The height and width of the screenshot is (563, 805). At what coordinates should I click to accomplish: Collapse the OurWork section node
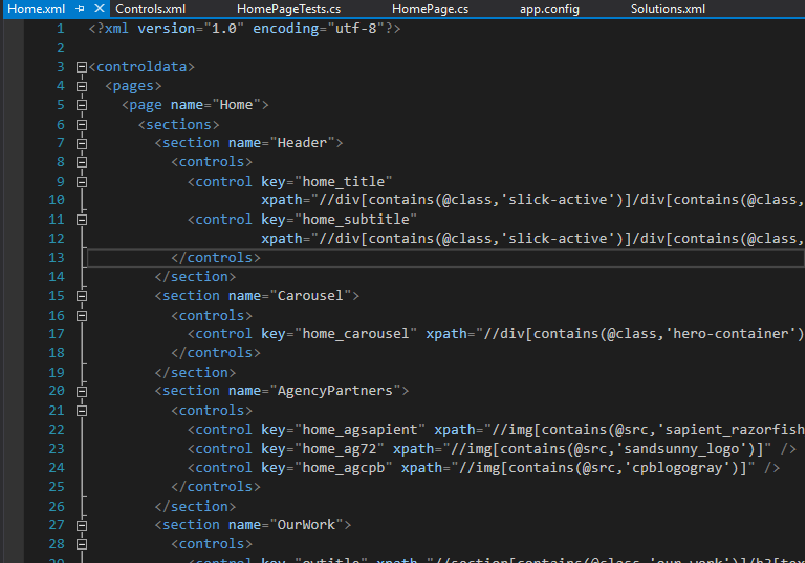coord(81,525)
